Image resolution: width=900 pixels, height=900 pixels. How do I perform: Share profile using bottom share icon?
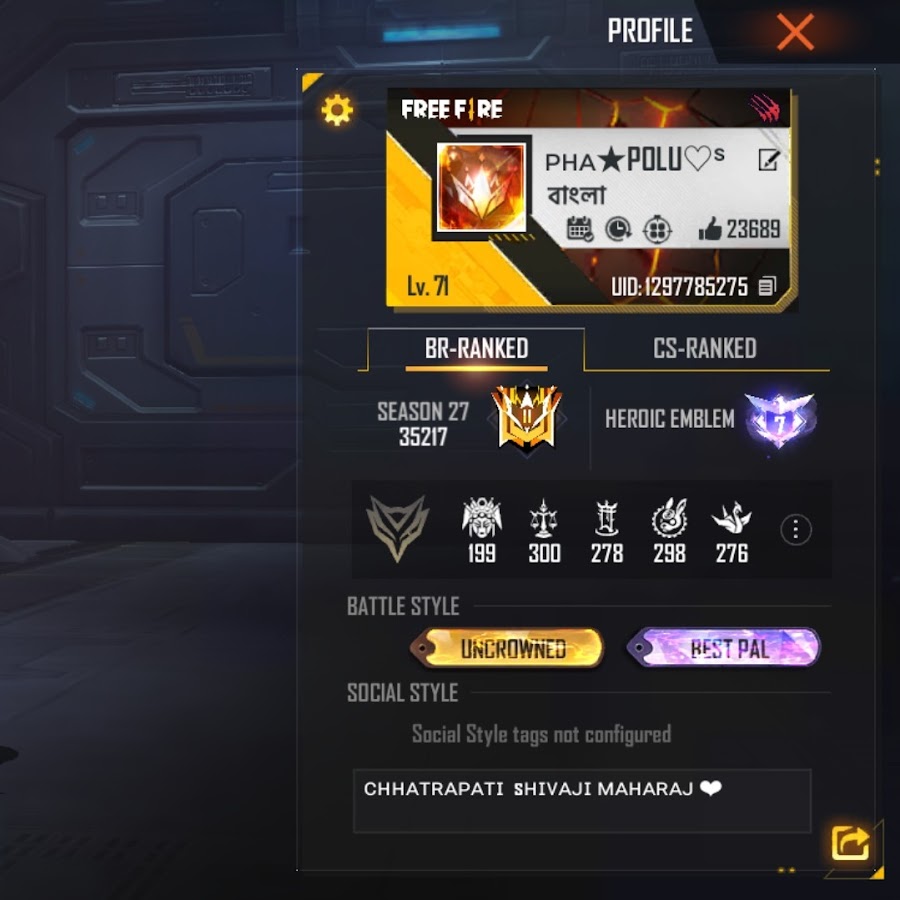(850, 843)
